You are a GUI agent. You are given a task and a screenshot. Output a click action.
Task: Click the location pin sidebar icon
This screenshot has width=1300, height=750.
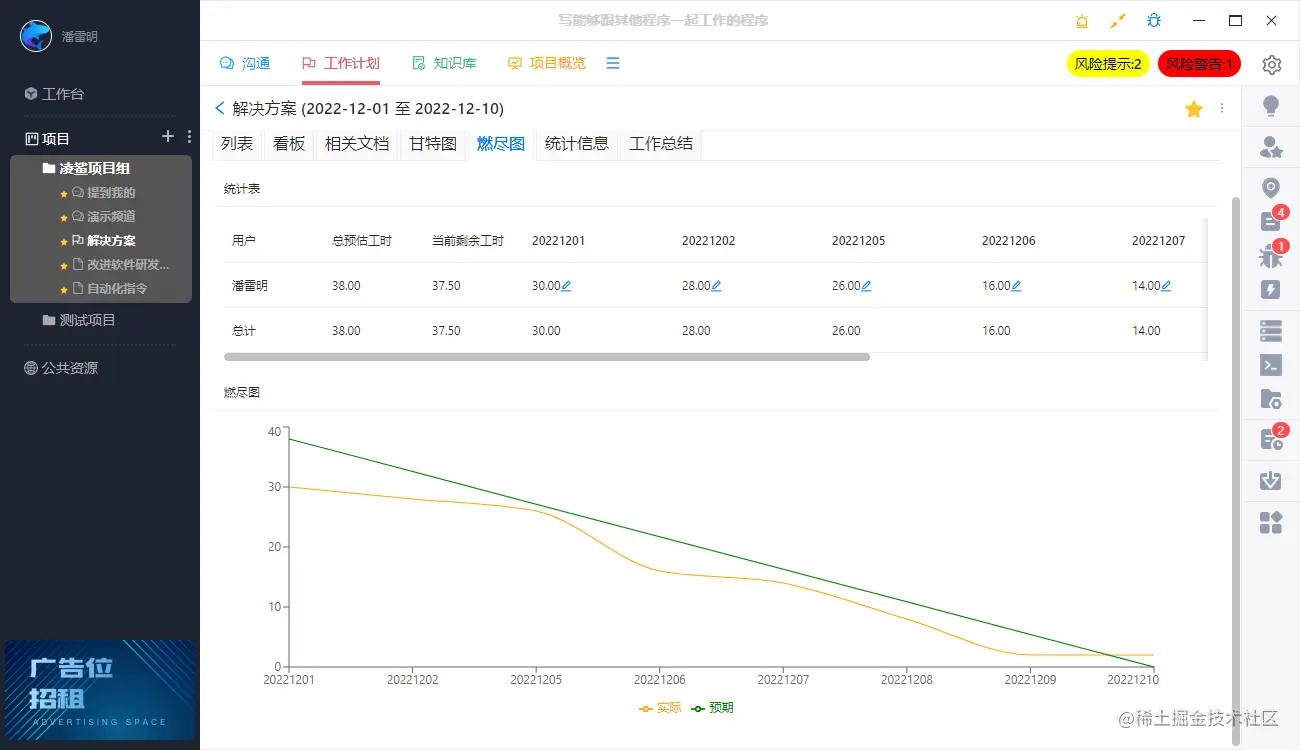1271,188
